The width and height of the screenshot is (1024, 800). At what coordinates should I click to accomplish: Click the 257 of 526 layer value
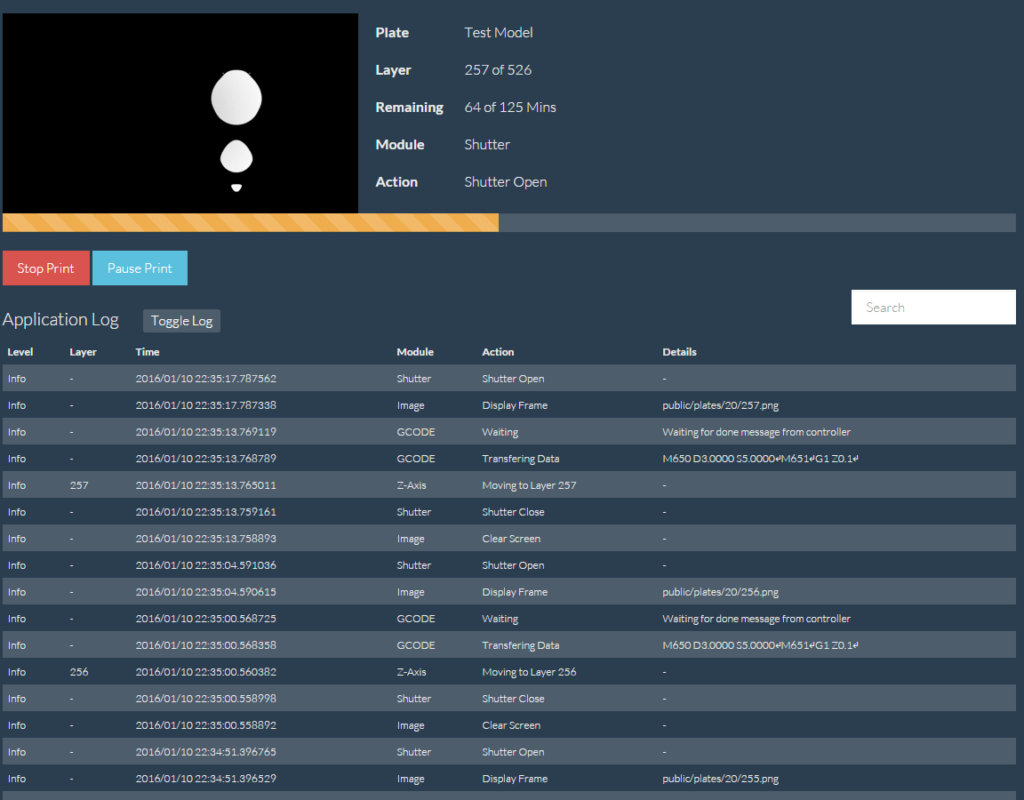tap(498, 70)
